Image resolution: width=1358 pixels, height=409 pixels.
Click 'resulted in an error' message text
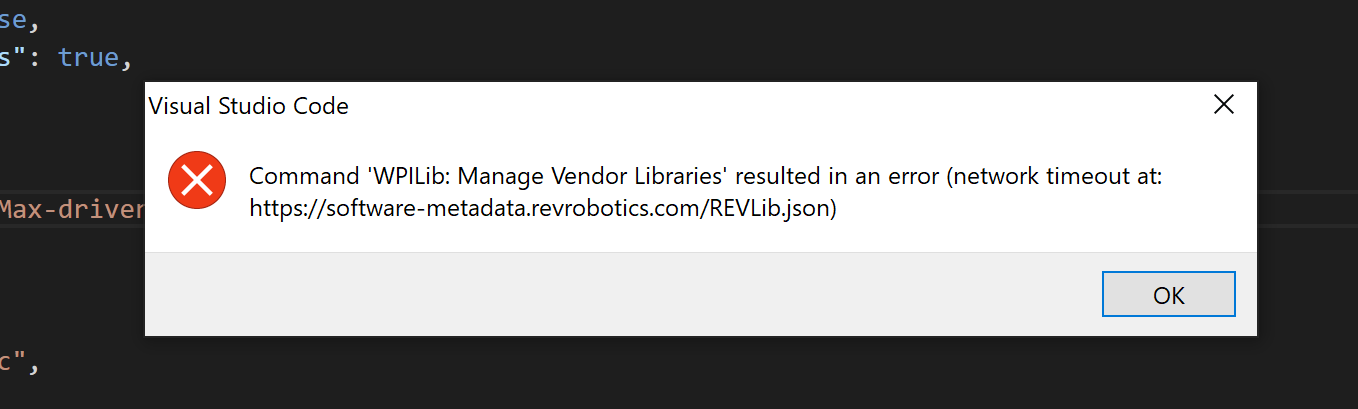point(834,177)
